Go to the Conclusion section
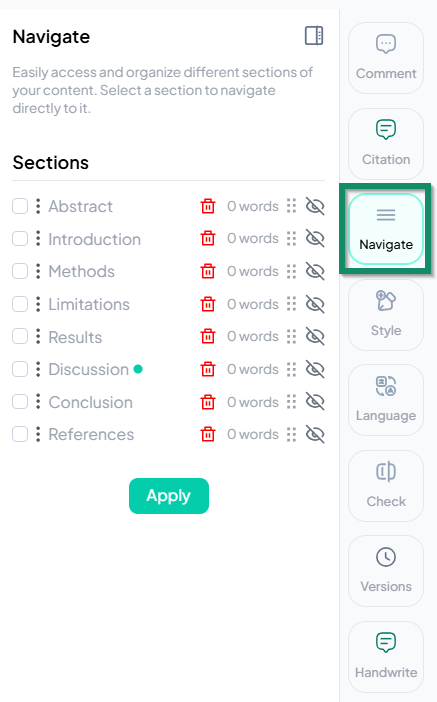This screenshot has height=702, width=437. (90, 402)
